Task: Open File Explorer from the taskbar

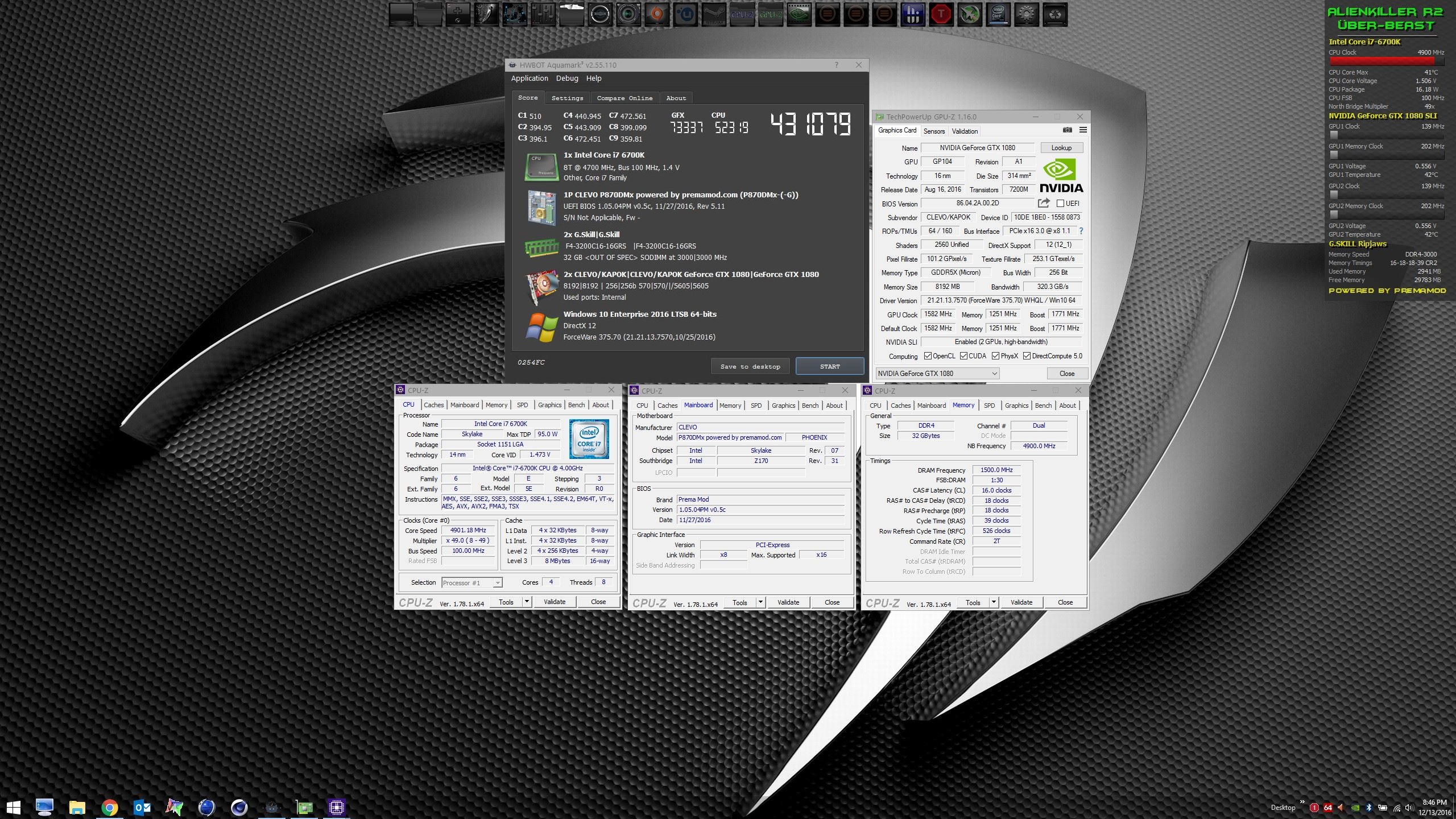Action: 77,807
